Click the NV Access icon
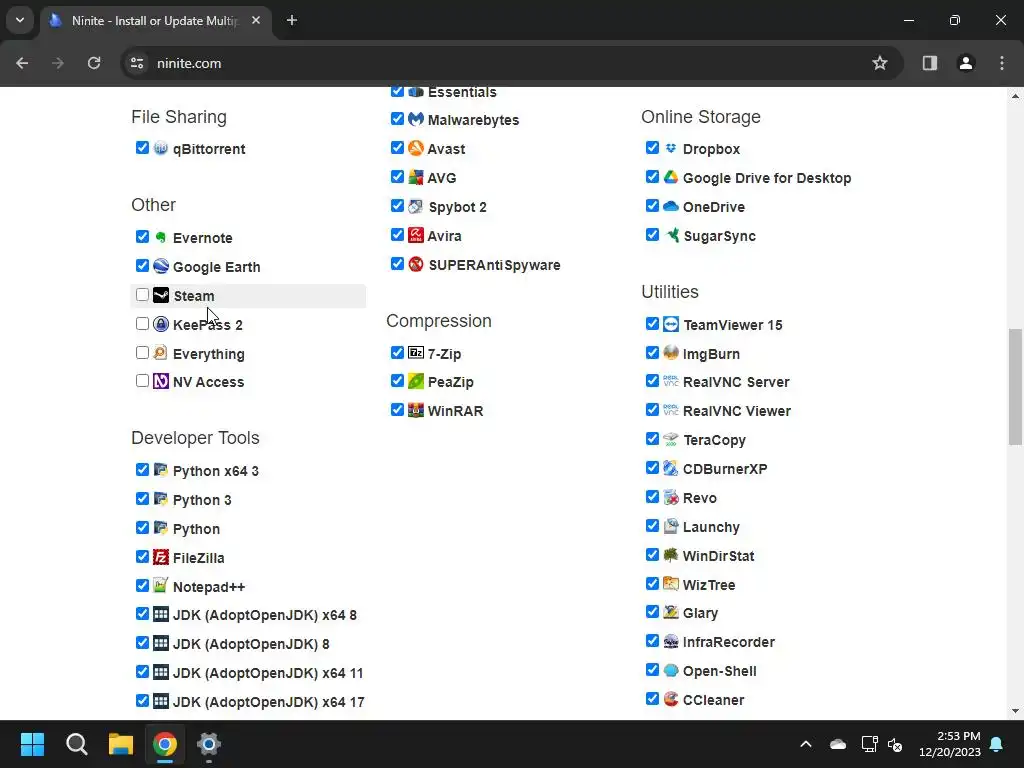Image resolution: width=1024 pixels, height=768 pixels. pos(161,381)
